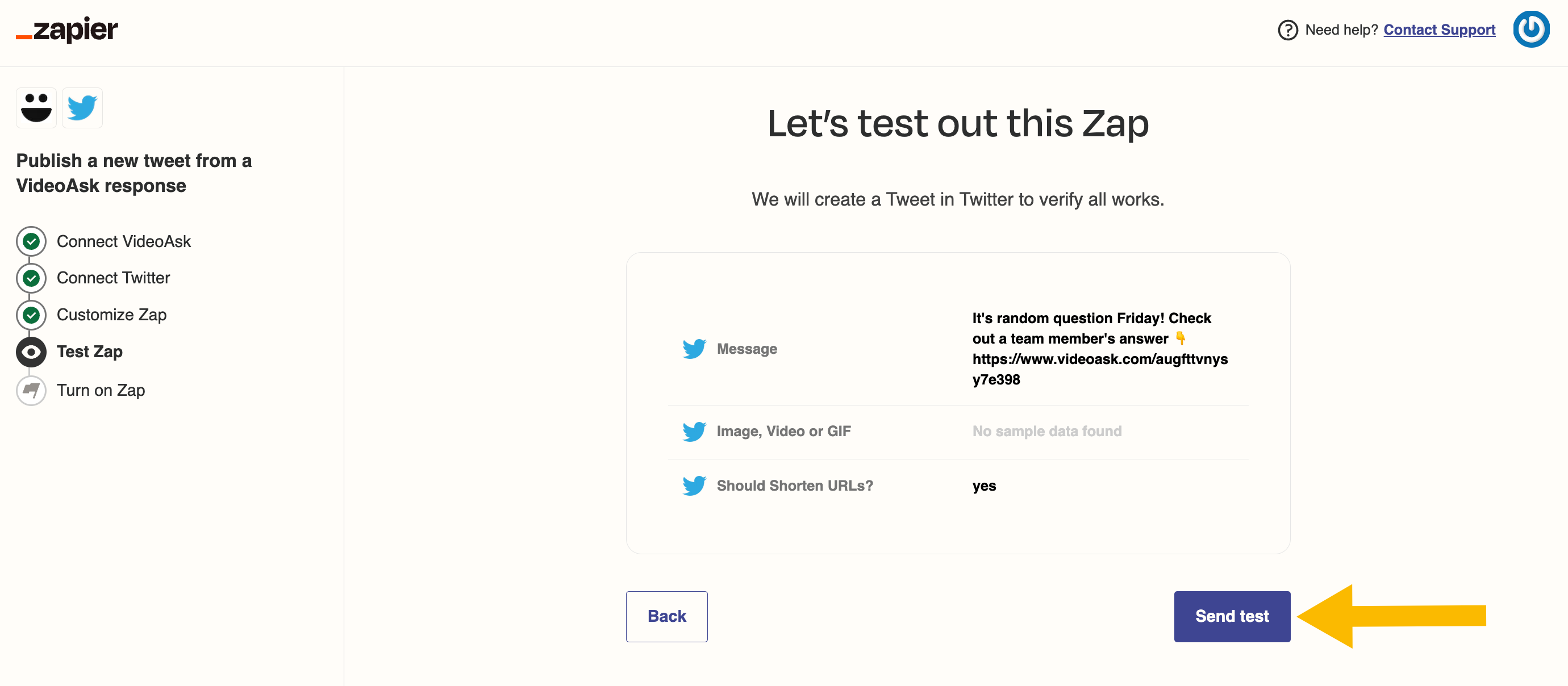The image size is (1568, 686).
Task: Select the Customize Zap step
Action: pyautogui.click(x=111, y=315)
